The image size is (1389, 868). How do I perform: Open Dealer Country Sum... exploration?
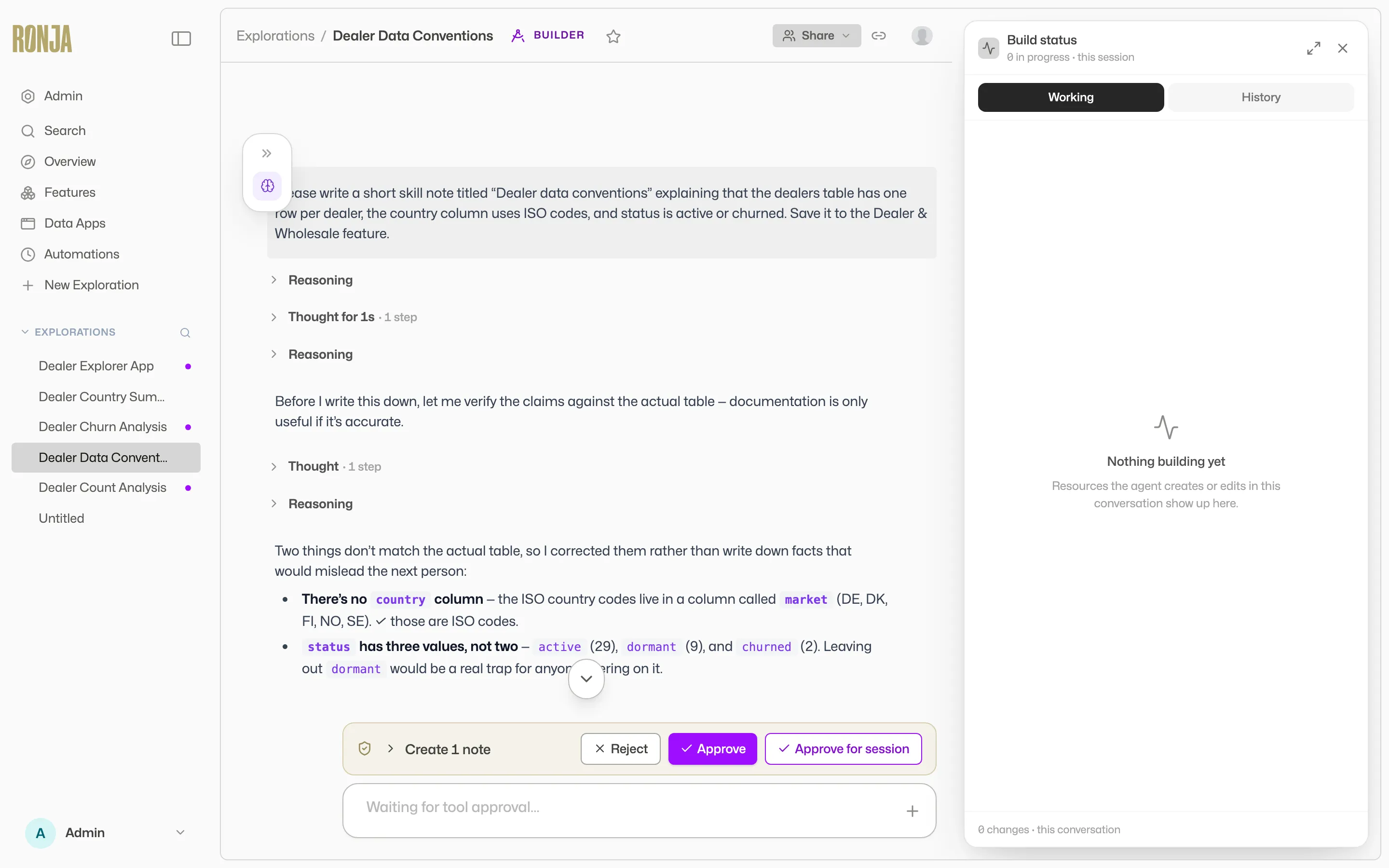106,397
